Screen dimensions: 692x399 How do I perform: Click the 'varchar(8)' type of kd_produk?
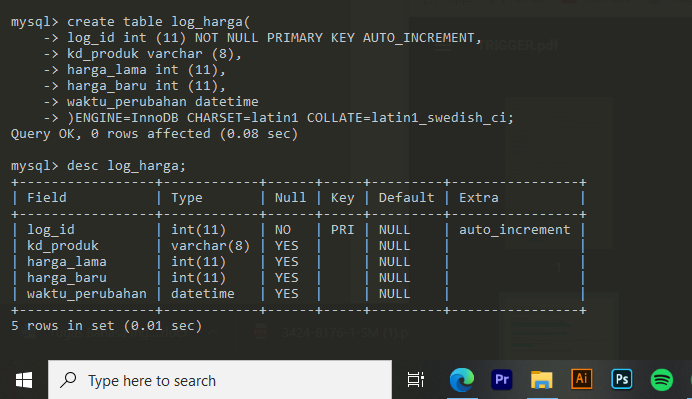(x=211, y=246)
